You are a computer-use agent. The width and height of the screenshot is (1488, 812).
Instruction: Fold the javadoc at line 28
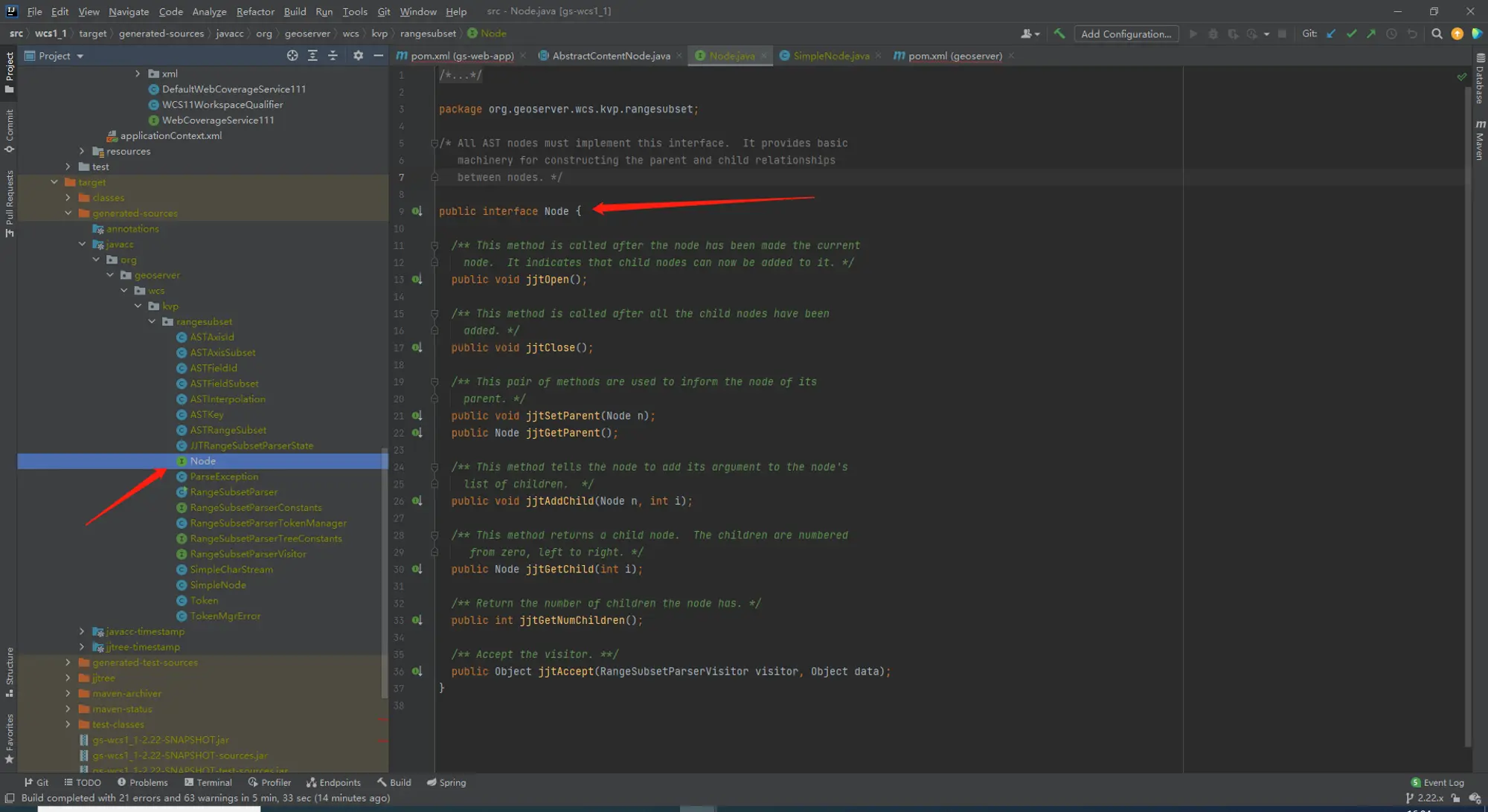pos(434,535)
